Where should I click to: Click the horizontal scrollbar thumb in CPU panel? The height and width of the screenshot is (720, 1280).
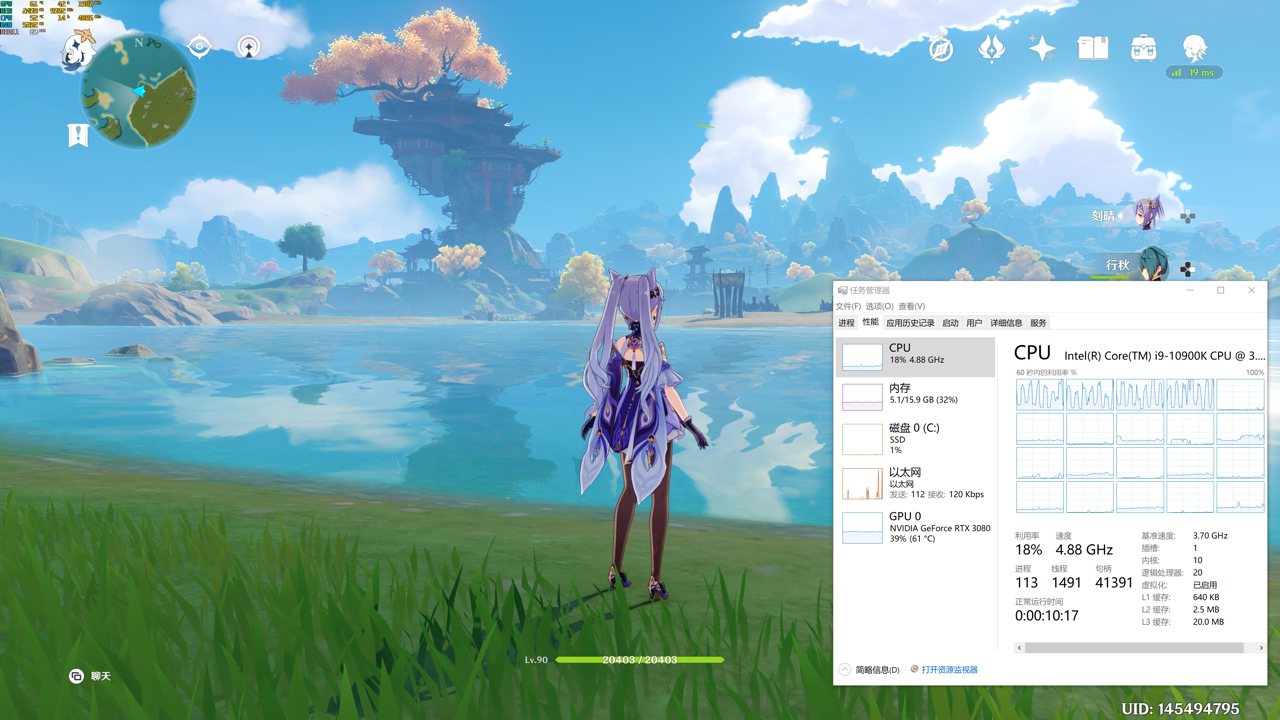click(x=1134, y=648)
